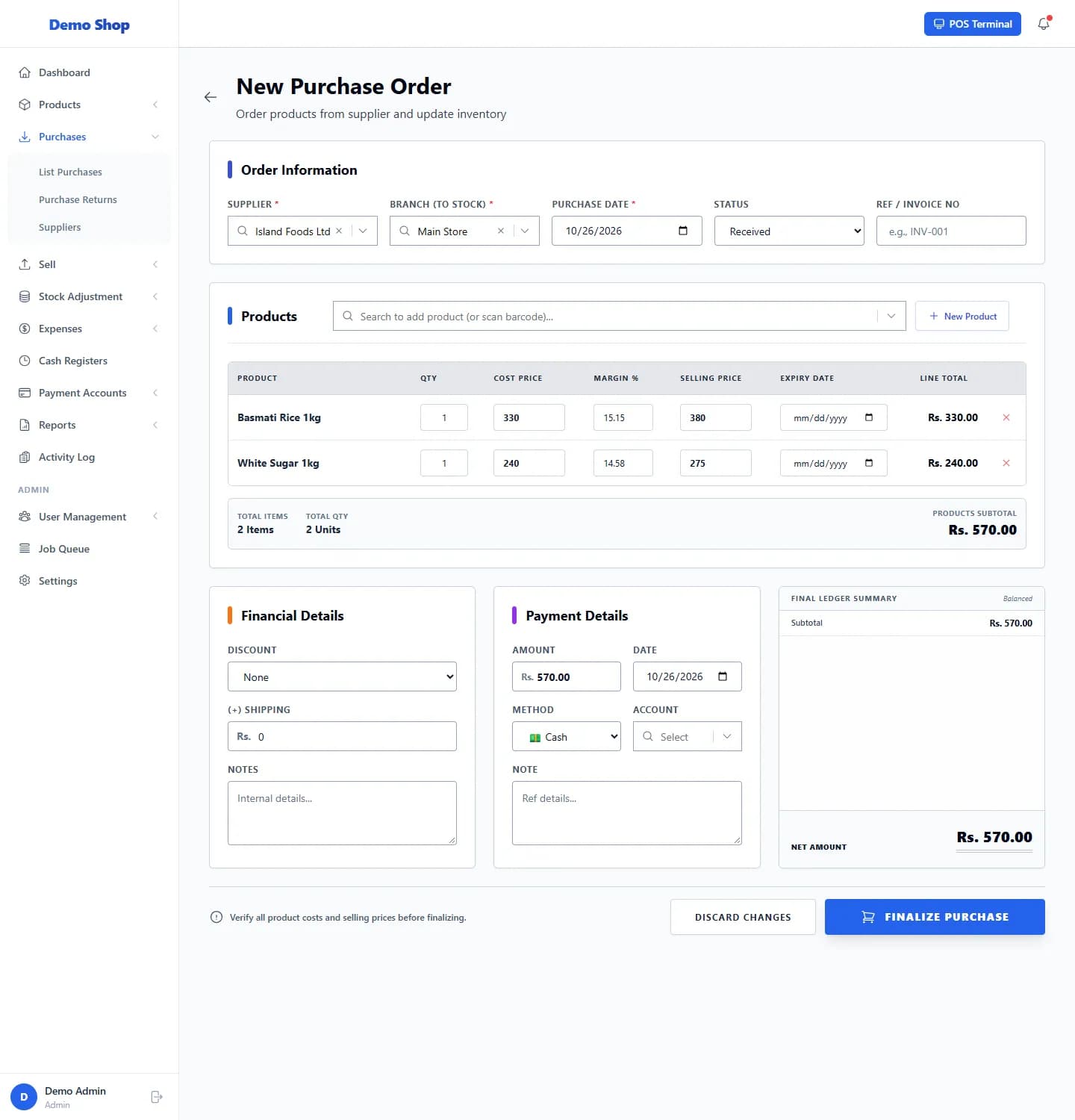This screenshot has width=1075, height=1120.
Task: Click the Payment Accounts card icon
Action: (x=25, y=393)
